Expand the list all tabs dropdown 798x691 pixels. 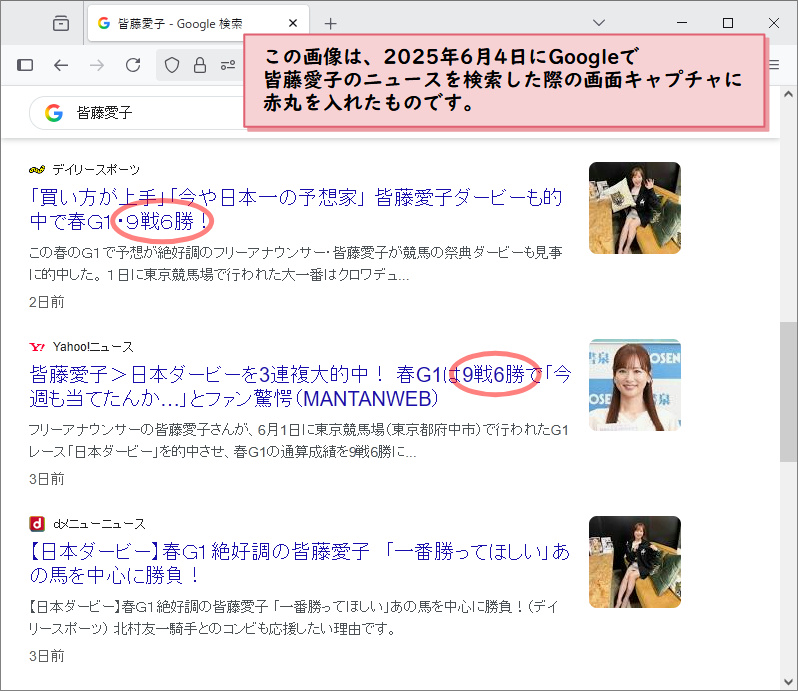pyautogui.click(x=599, y=23)
